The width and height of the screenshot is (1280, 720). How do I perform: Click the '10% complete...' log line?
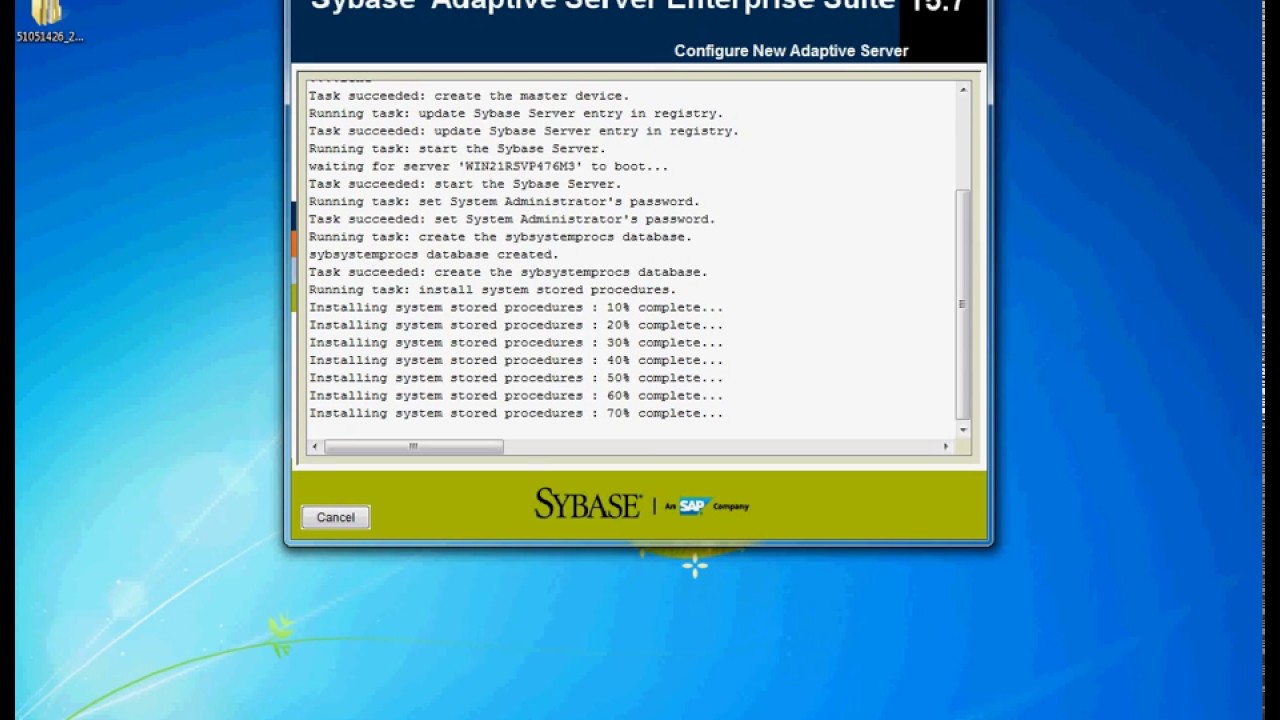coord(516,308)
